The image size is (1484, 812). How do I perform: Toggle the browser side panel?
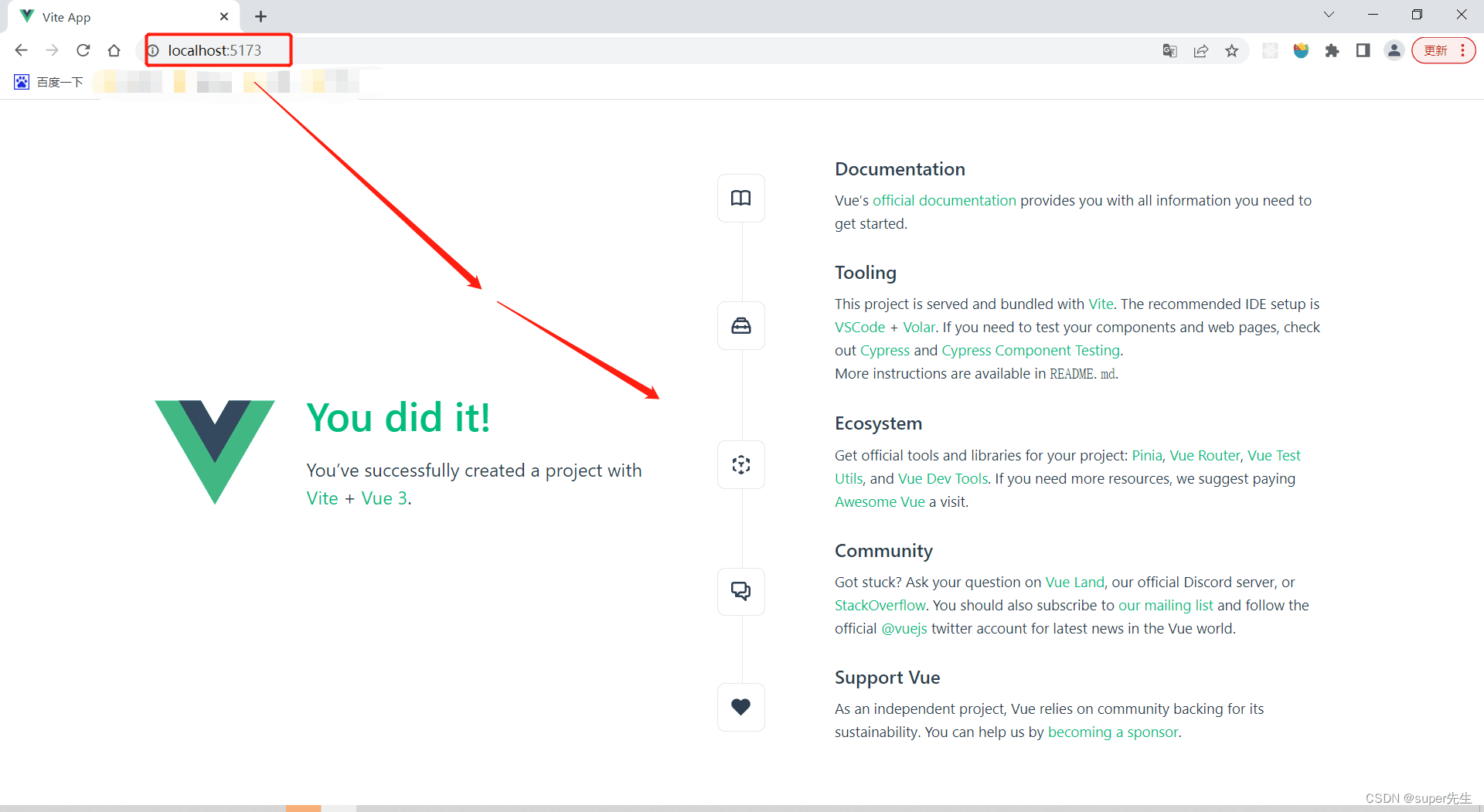pyautogui.click(x=1363, y=51)
